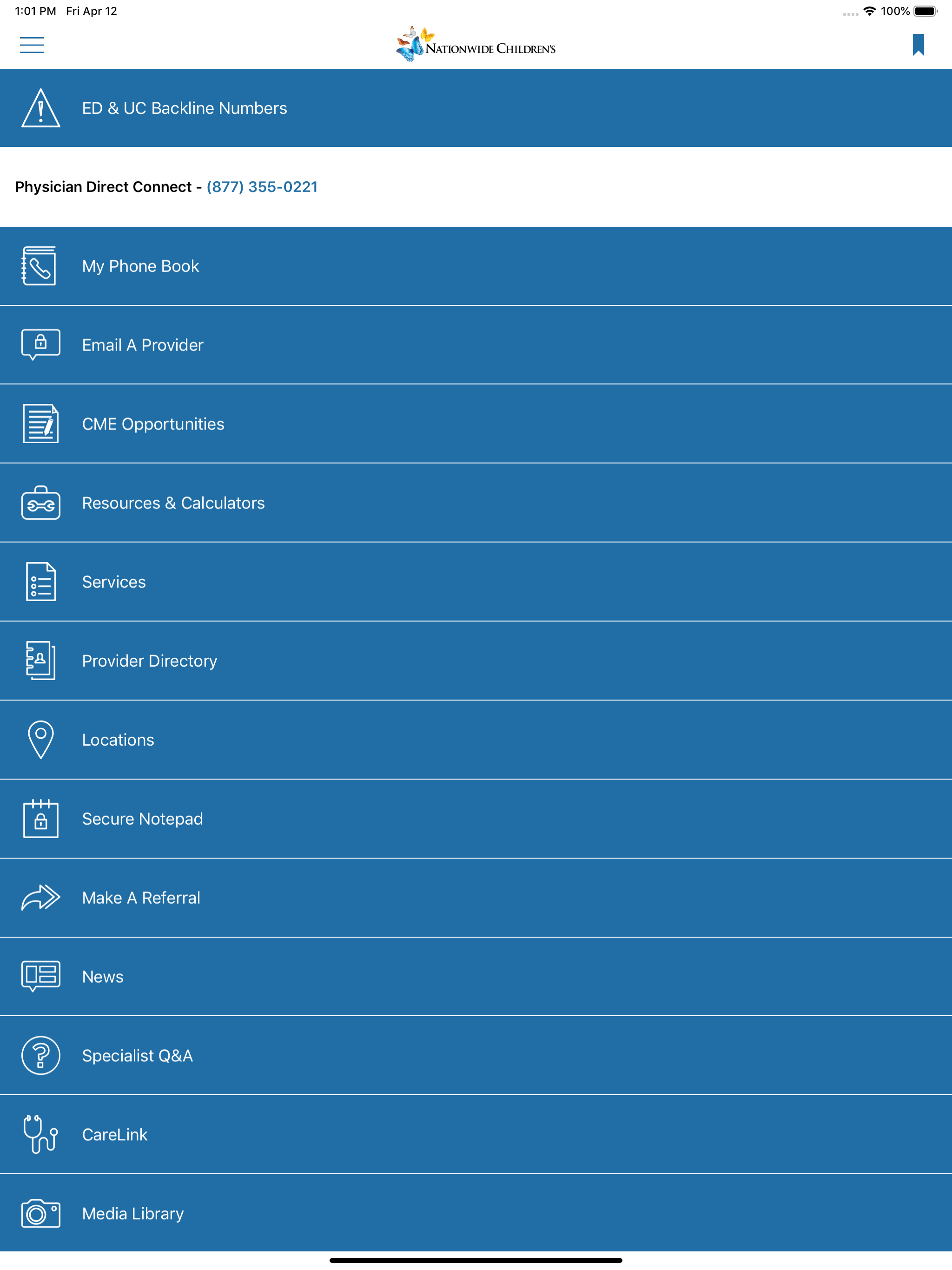Open Secure Notepad
The height and width of the screenshot is (1270, 952).
tap(476, 819)
